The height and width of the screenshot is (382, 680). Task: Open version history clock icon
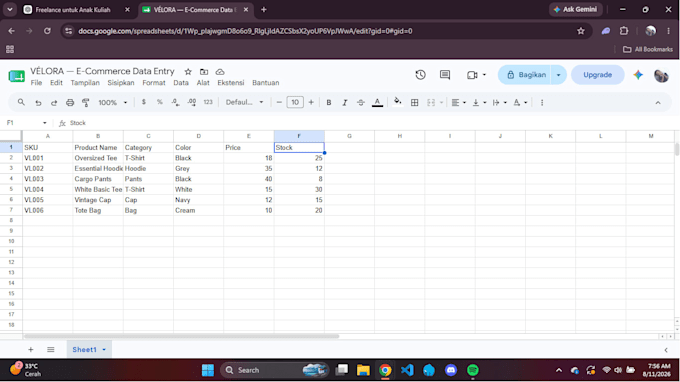(420, 75)
